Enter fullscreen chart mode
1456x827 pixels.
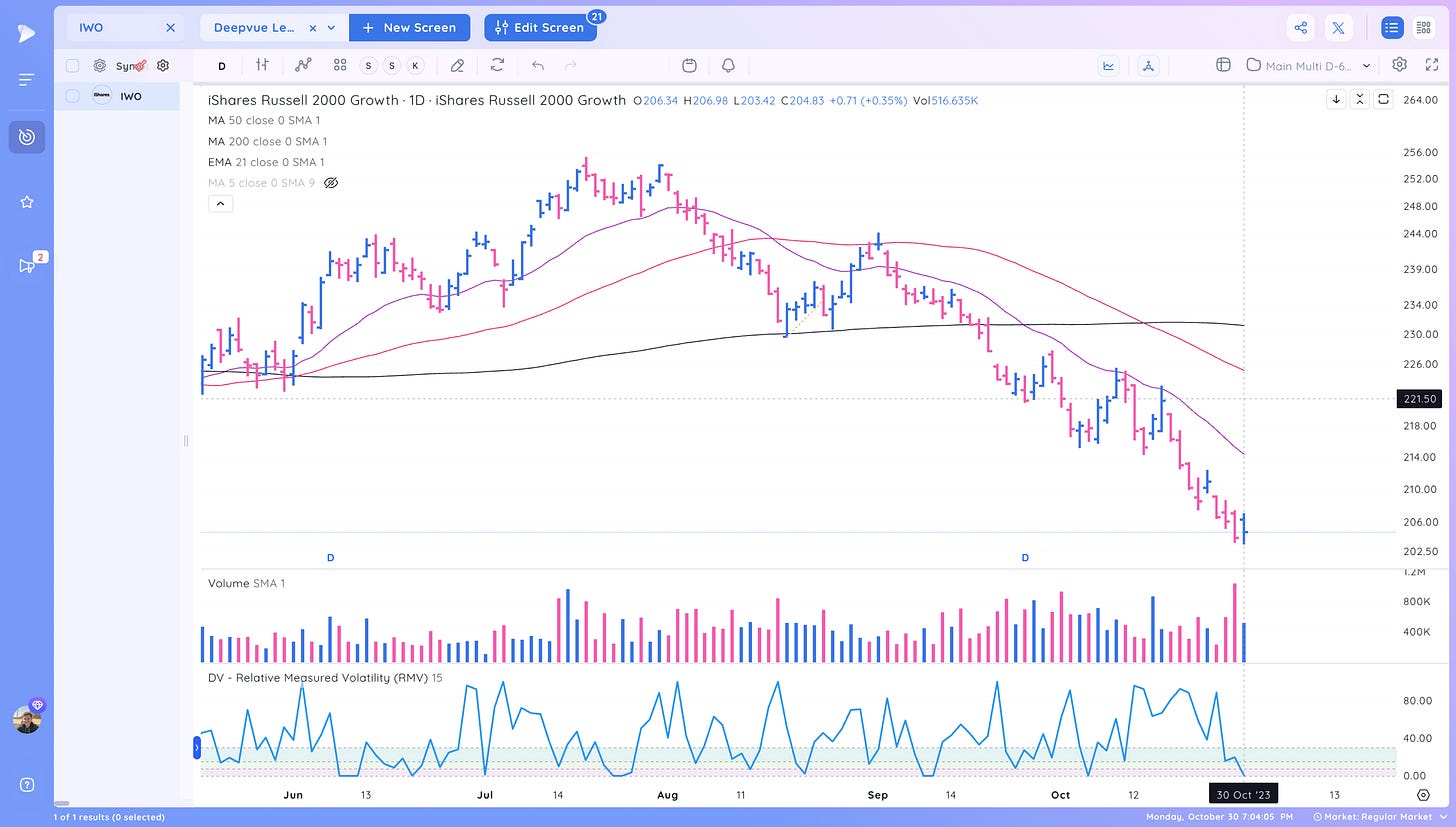1432,65
